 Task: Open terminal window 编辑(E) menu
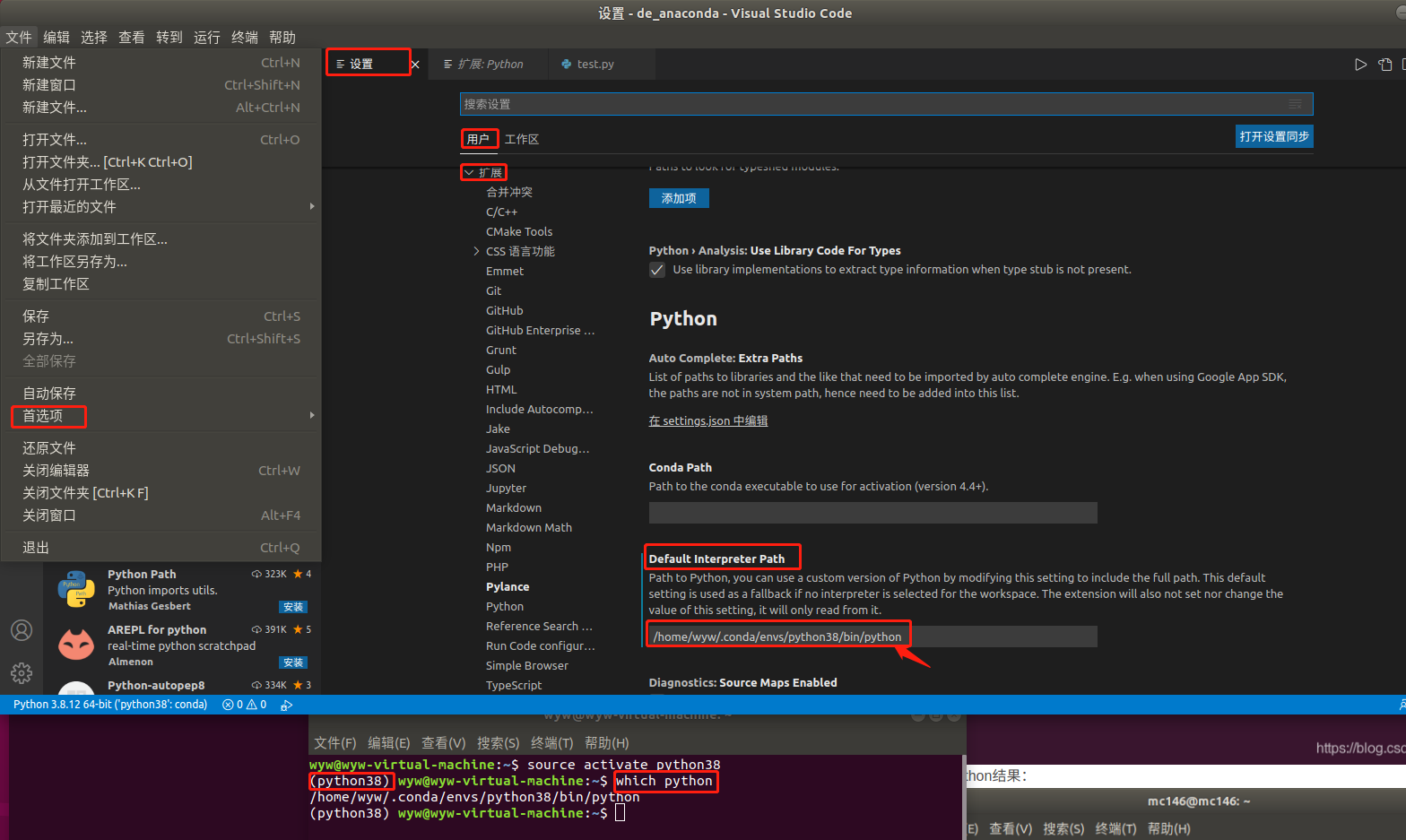click(388, 743)
